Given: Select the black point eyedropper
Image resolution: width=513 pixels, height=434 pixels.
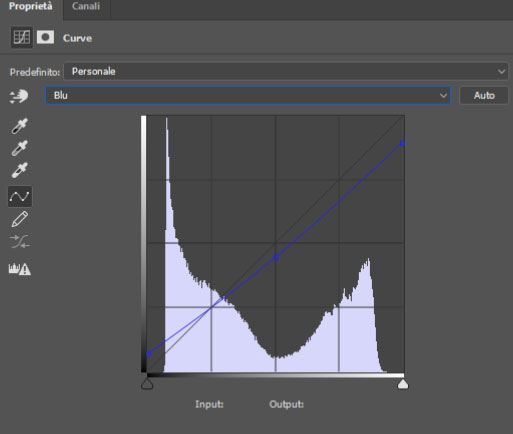Looking at the screenshot, I should click(20, 126).
